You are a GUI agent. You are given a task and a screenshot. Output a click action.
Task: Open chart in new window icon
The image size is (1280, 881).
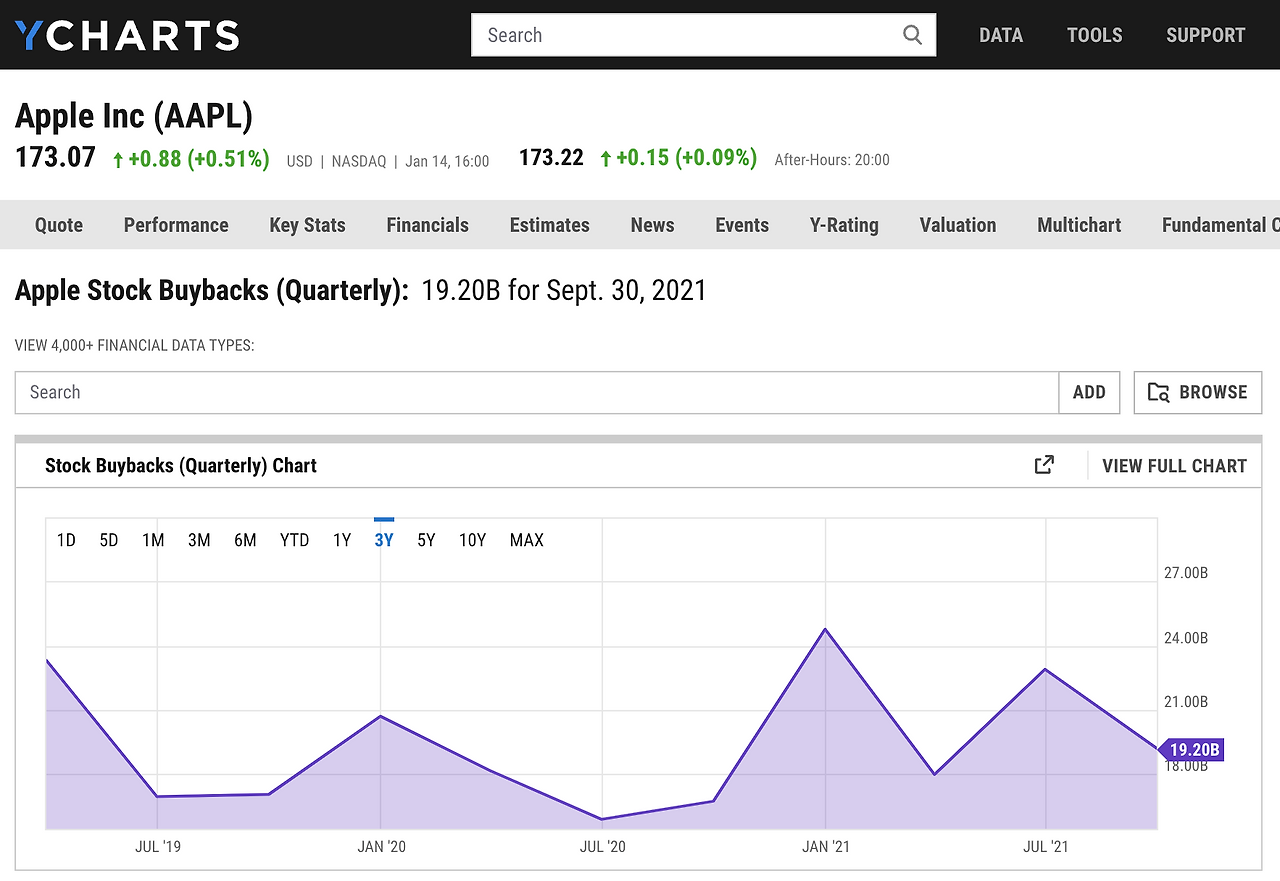pos(1044,465)
